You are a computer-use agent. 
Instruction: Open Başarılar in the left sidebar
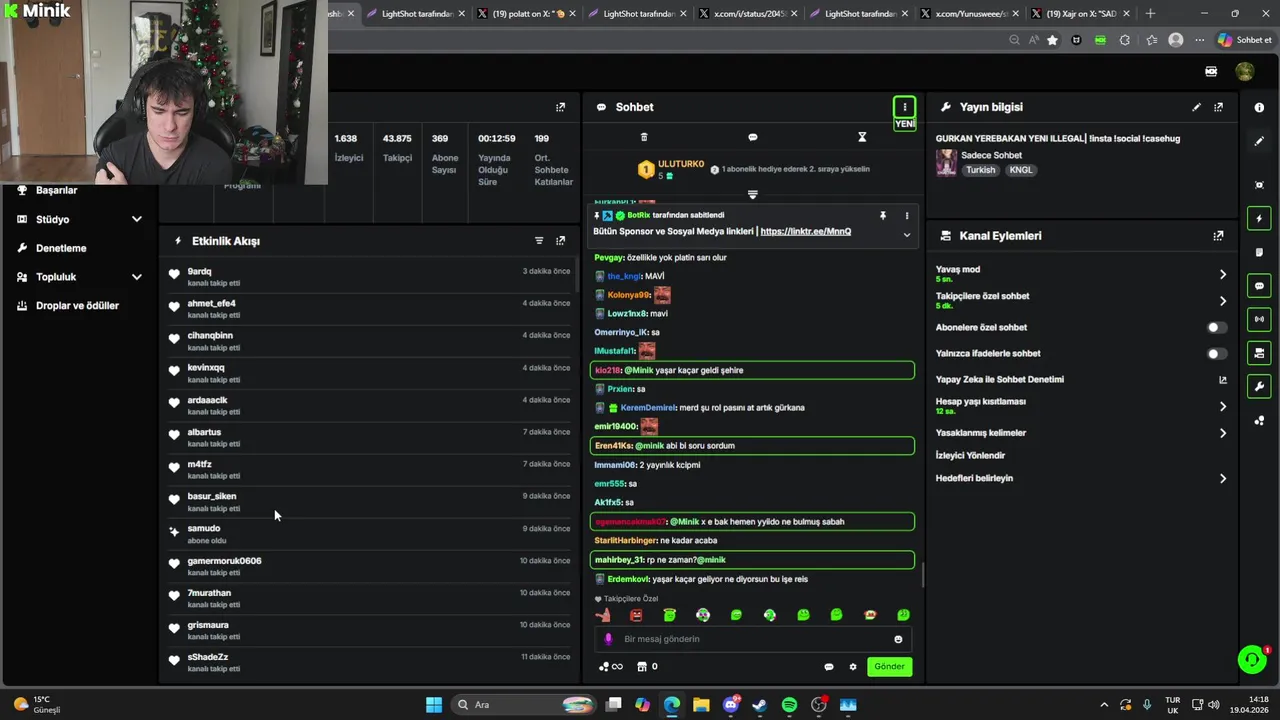pos(56,190)
